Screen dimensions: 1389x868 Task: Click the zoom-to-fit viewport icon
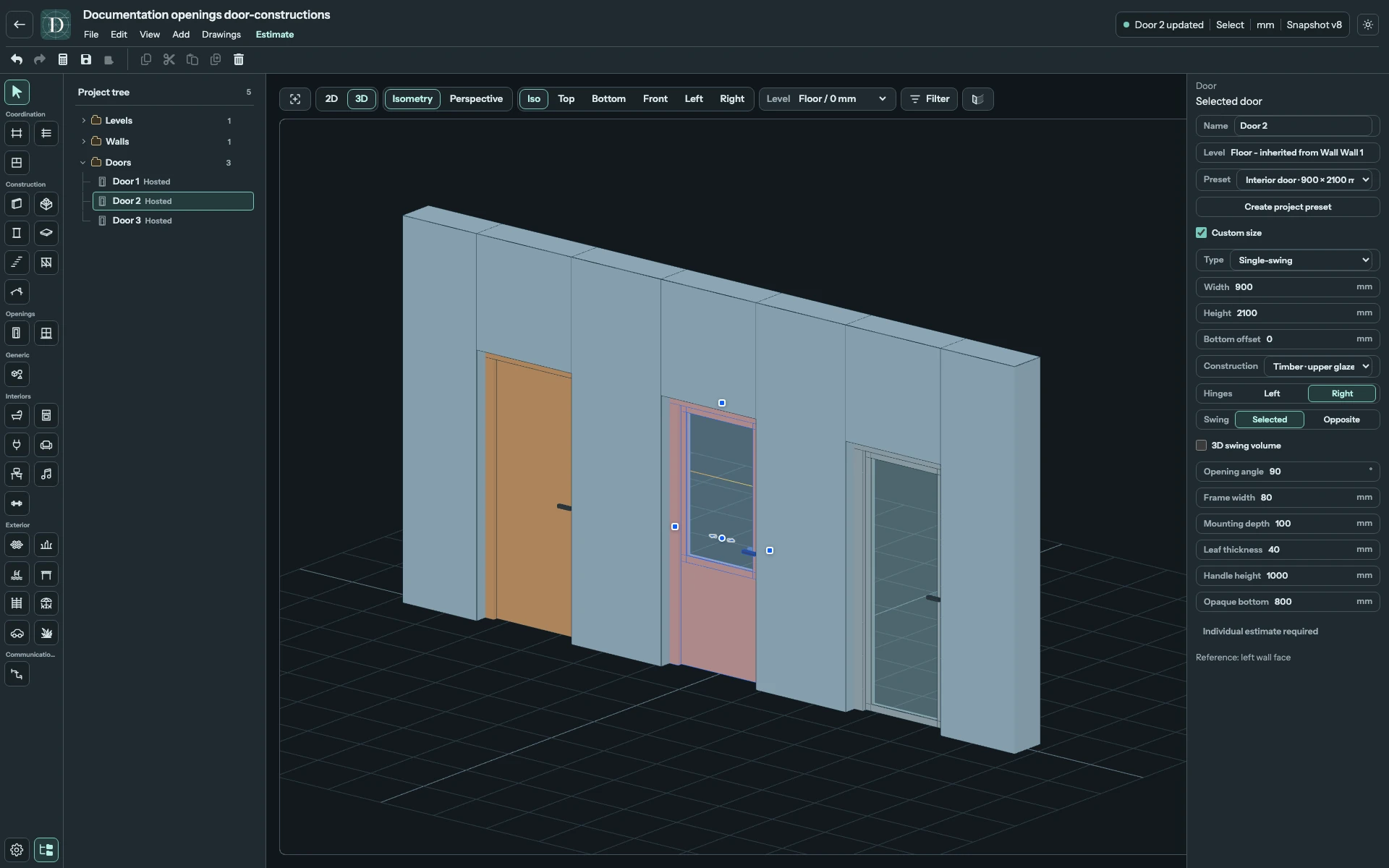(295, 99)
